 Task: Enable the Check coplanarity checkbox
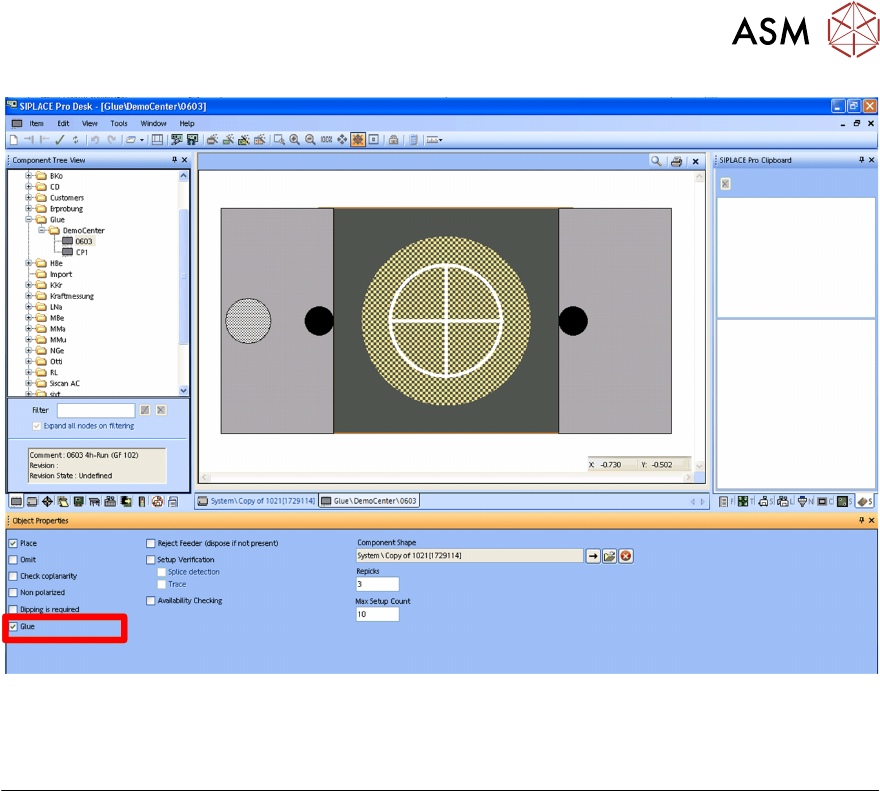click(x=13, y=576)
